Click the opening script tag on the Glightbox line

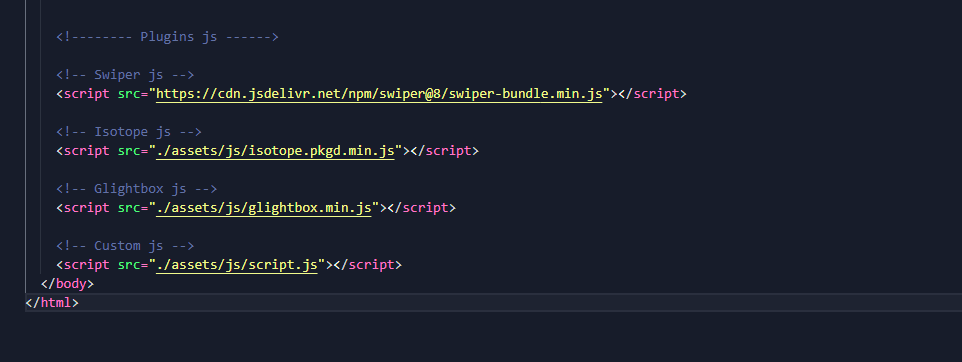tap(83, 208)
